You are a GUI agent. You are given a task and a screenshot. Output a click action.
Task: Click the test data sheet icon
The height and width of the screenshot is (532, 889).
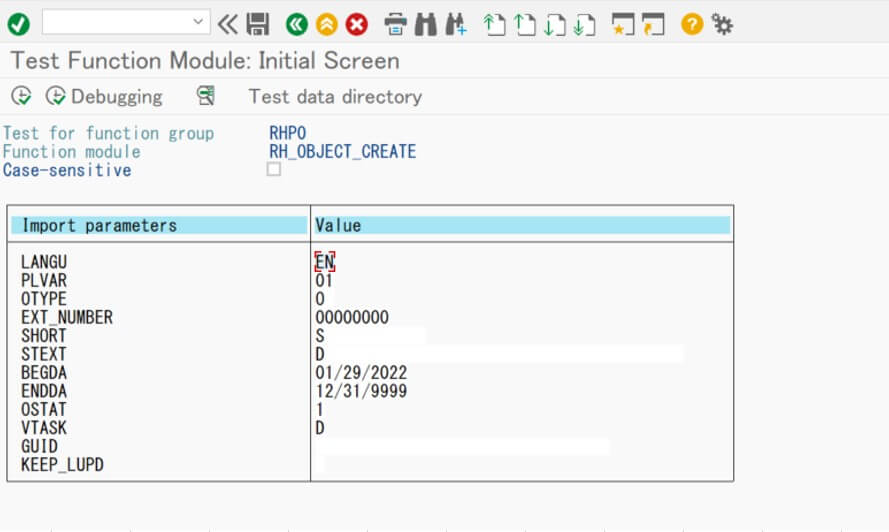click(206, 96)
